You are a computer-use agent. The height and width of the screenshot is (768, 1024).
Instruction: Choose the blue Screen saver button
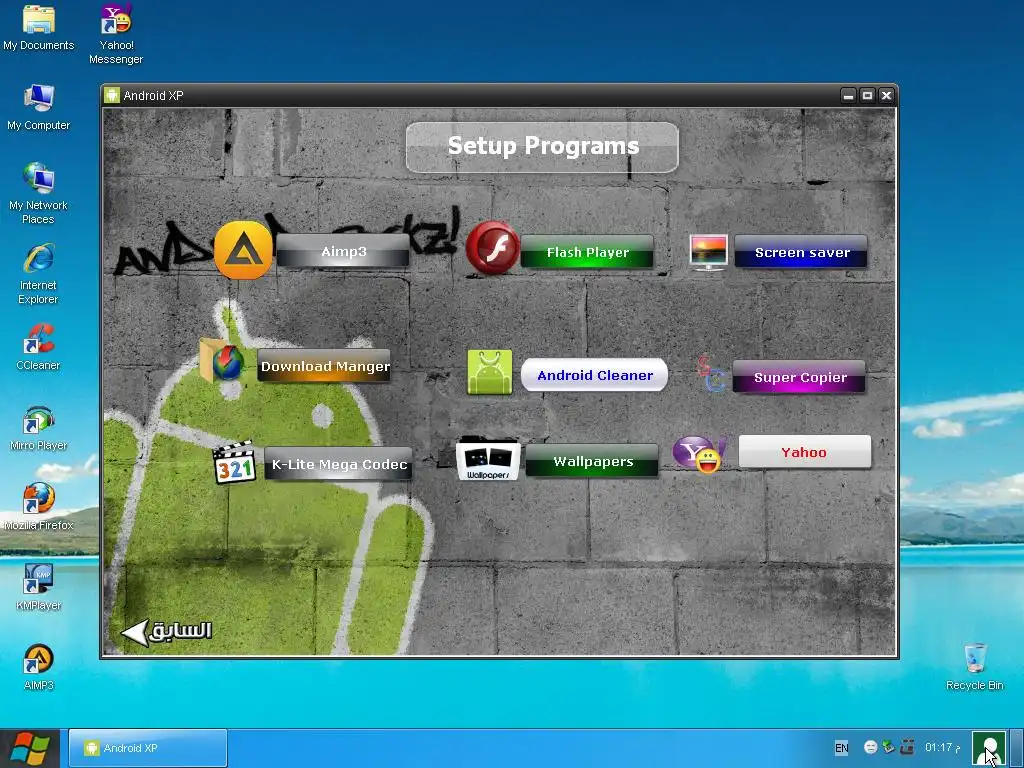coord(801,252)
